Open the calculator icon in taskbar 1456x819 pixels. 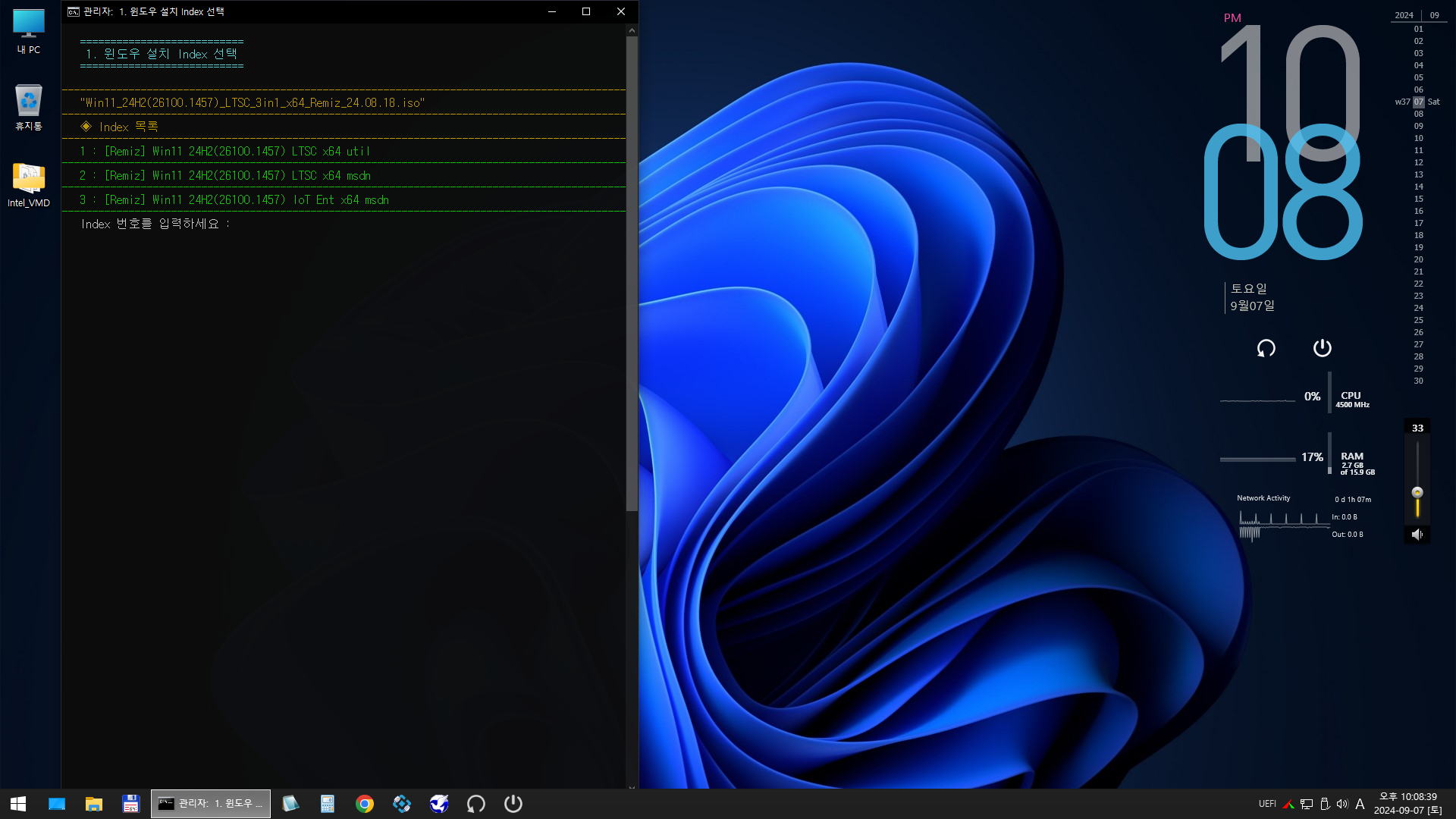point(328,804)
